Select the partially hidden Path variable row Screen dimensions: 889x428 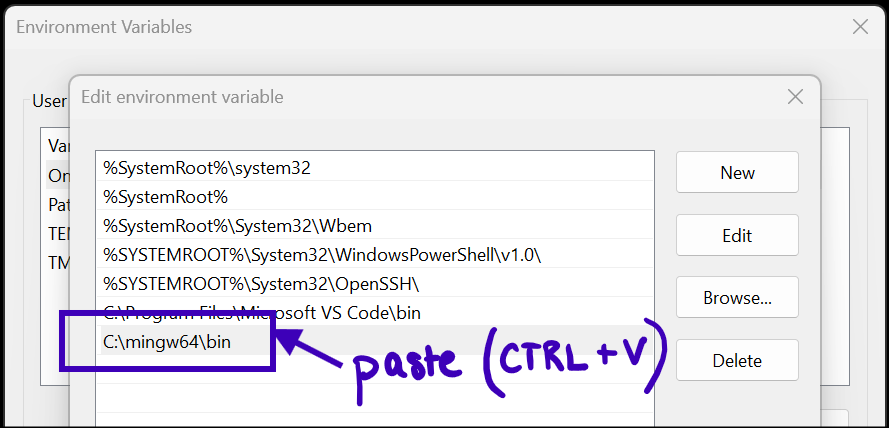pyautogui.click(x=58, y=205)
